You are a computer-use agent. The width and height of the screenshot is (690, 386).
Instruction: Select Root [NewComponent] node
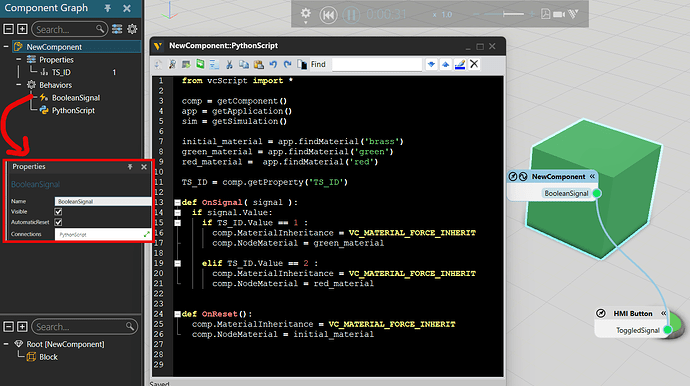tap(65, 344)
